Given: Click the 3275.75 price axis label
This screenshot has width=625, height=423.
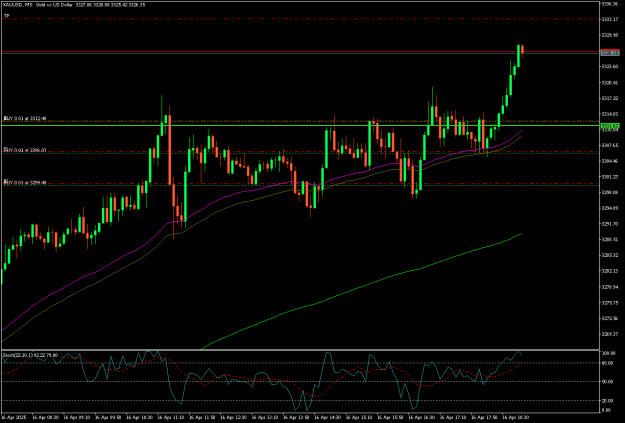Looking at the screenshot, I should 610,303.
